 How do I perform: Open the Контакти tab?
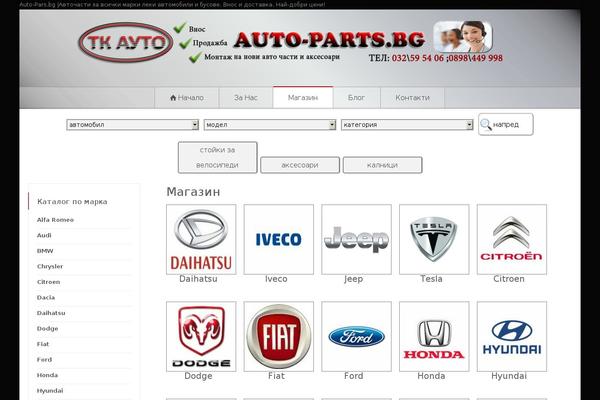[x=412, y=98]
